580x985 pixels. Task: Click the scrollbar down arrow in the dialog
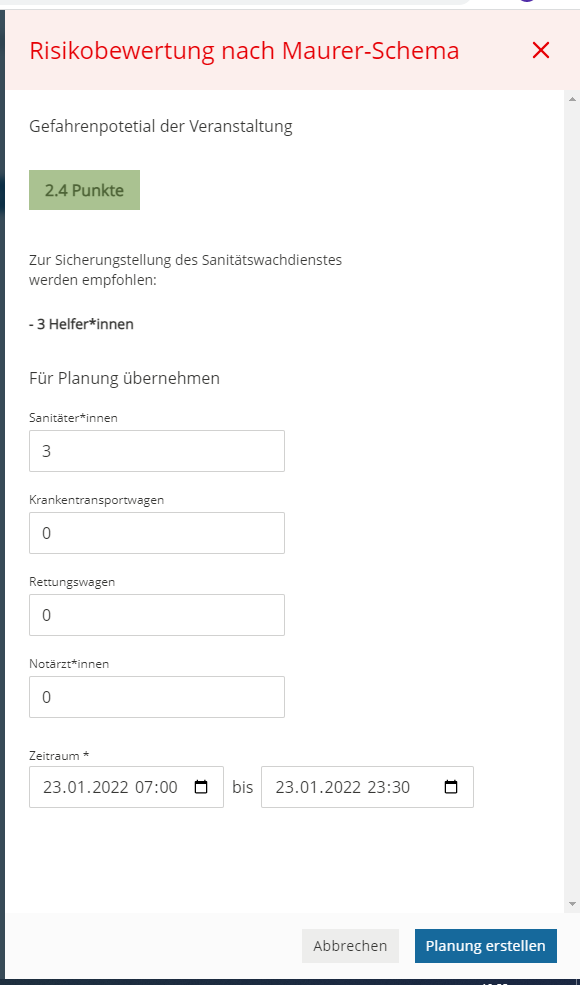572,903
